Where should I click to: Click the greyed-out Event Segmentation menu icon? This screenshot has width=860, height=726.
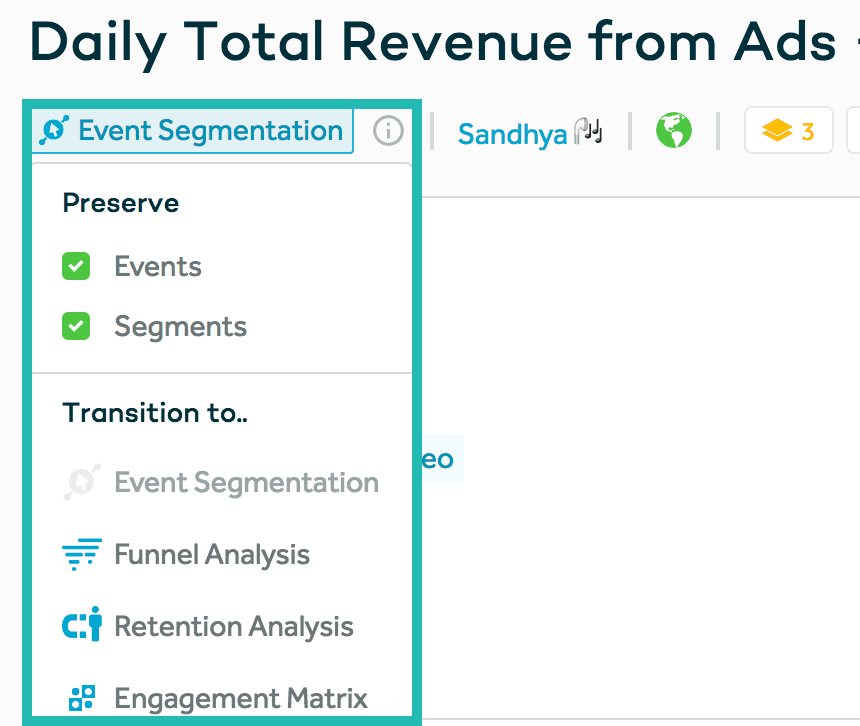(x=81, y=483)
